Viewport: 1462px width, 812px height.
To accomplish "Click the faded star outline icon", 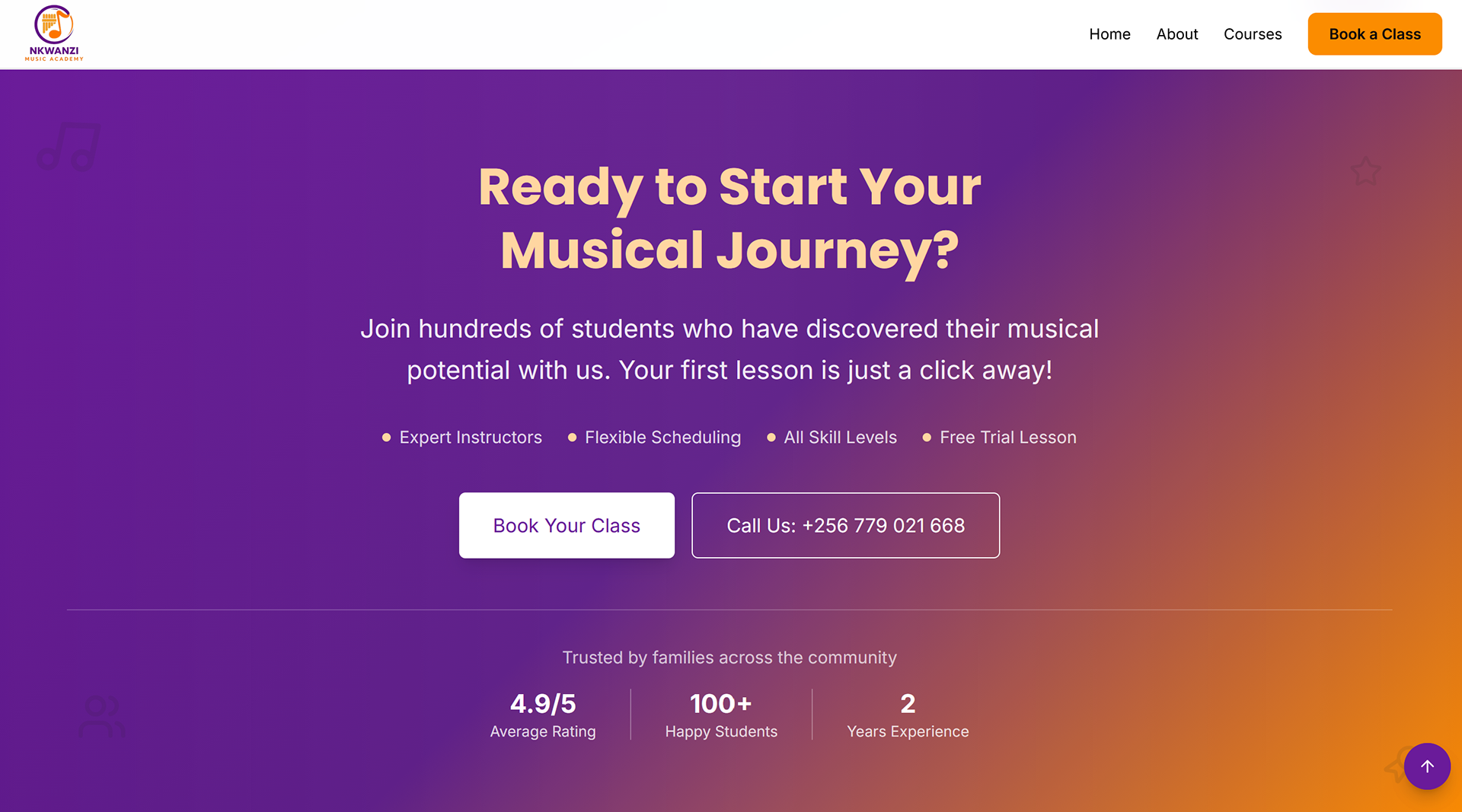I will [1365, 171].
